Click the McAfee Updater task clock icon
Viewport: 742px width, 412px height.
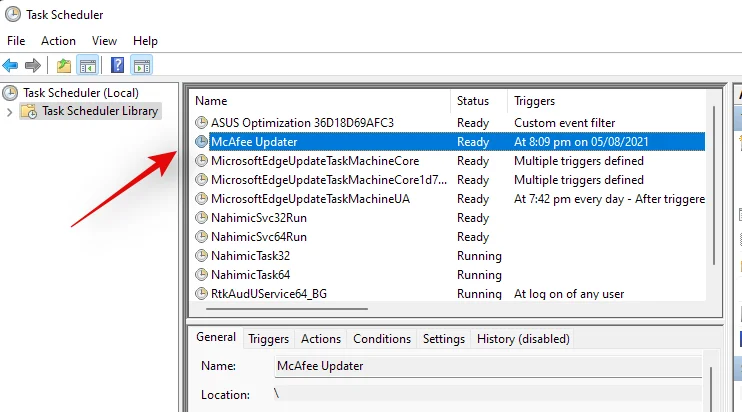click(201, 141)
